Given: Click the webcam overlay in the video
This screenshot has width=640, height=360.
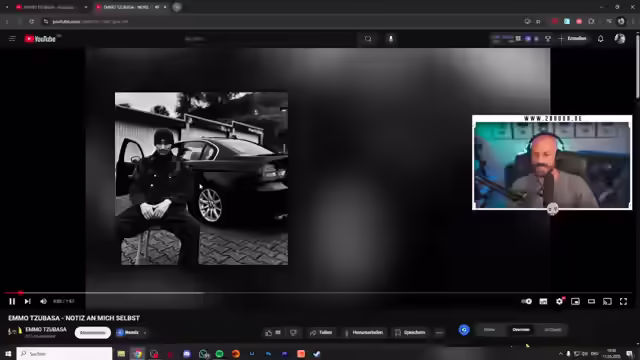Looking at the screenshot, I should point(552,162).
